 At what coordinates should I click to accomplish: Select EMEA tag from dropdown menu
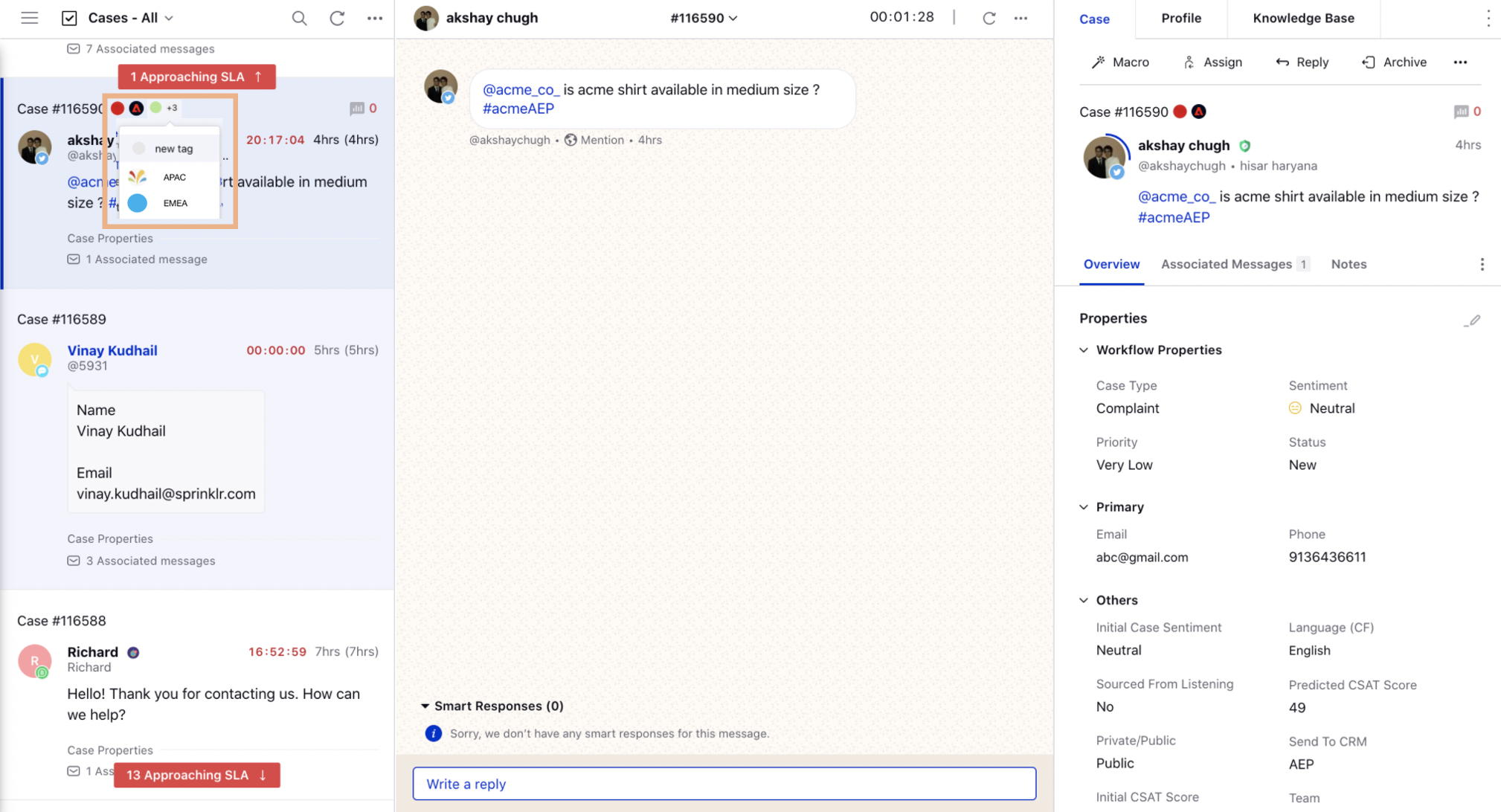tap(173, 203)
